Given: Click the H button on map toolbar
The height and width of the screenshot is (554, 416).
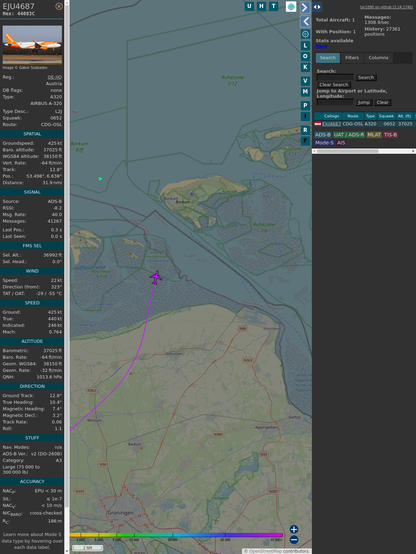Looking at the screenshot, I should tap(261, 6).
